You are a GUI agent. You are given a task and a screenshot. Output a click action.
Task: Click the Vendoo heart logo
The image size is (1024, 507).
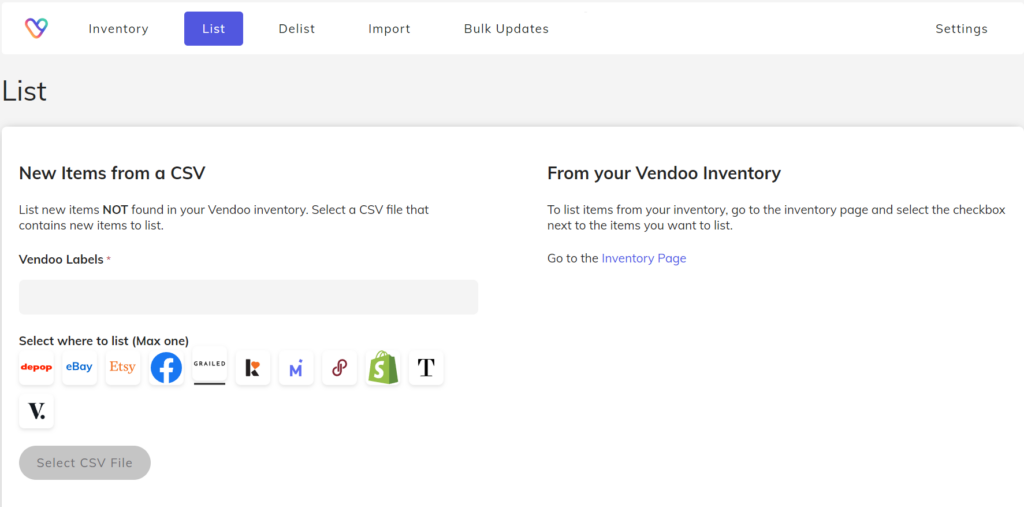tap(37, 28)
